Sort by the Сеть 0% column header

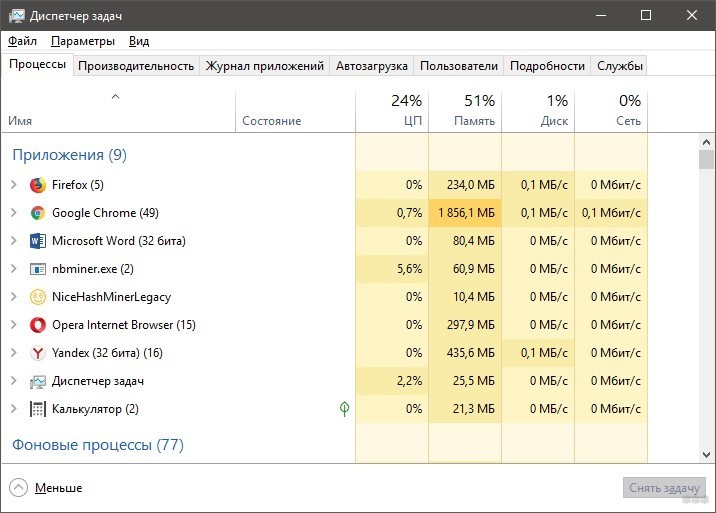[x=611, y=112]
